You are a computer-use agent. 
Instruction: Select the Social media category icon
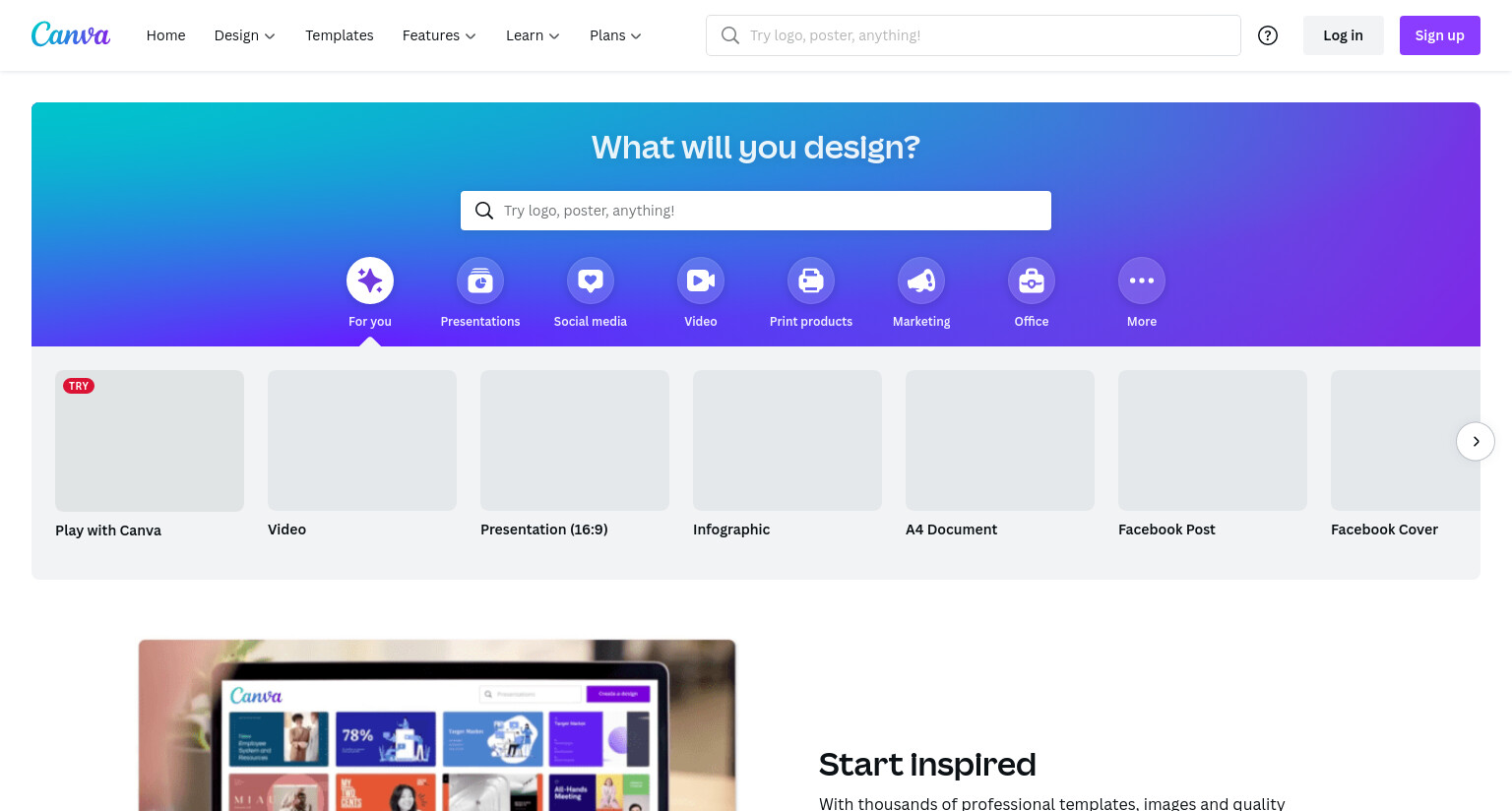tap(591, 281)
